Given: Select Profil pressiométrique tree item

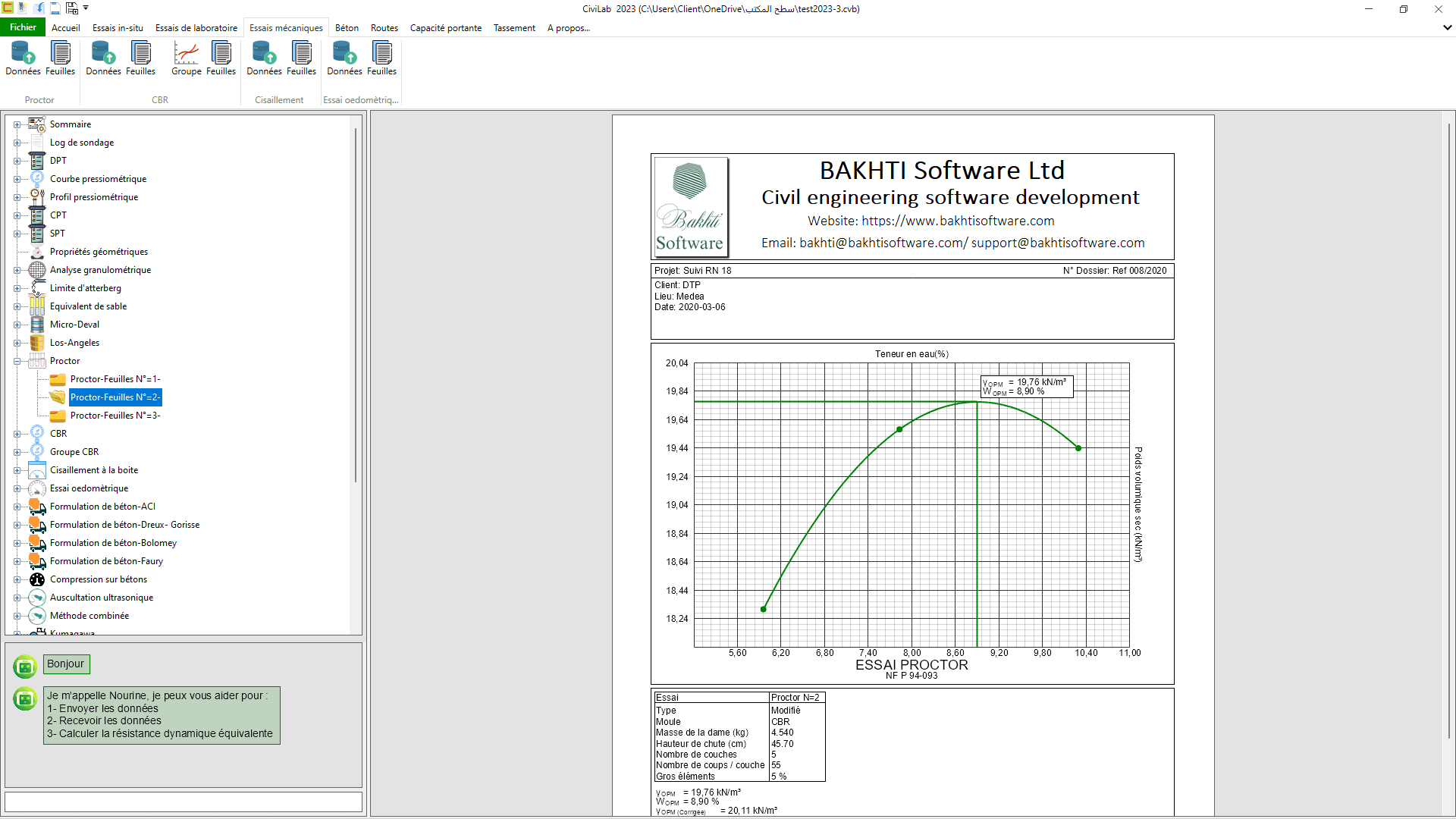Looking at the screenshot, I should pyautogui.click(x=94, y=197).
